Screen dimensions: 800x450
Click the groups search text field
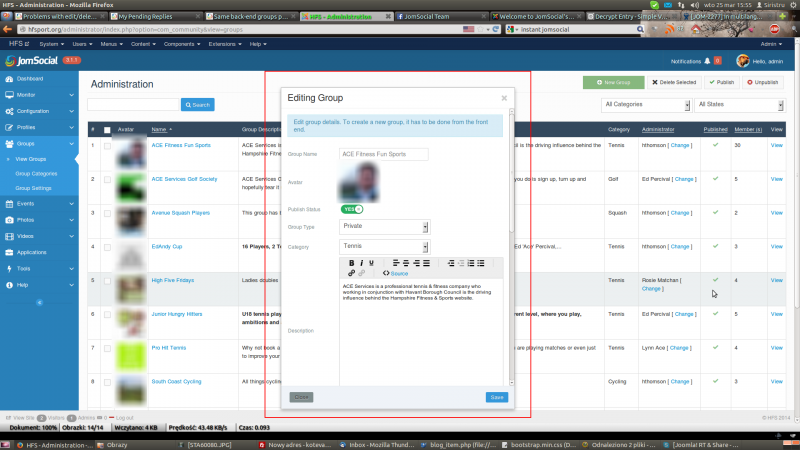133,105
